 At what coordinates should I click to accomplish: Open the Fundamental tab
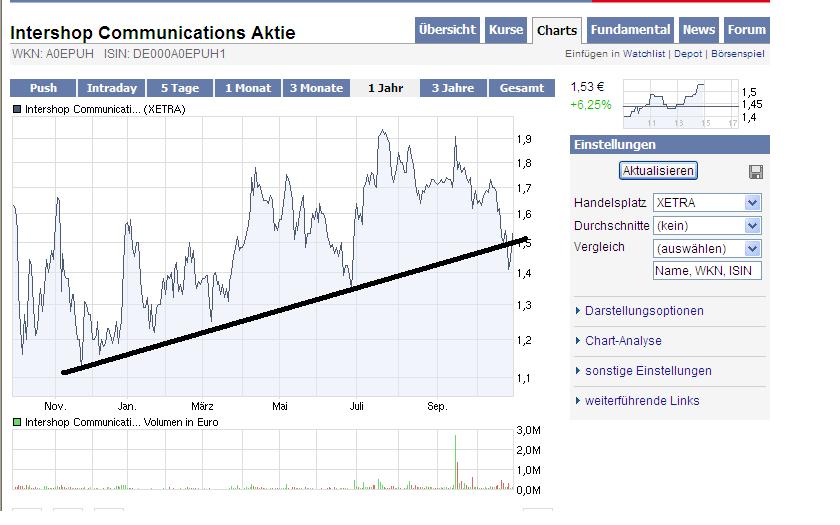[x=631, y=30]
